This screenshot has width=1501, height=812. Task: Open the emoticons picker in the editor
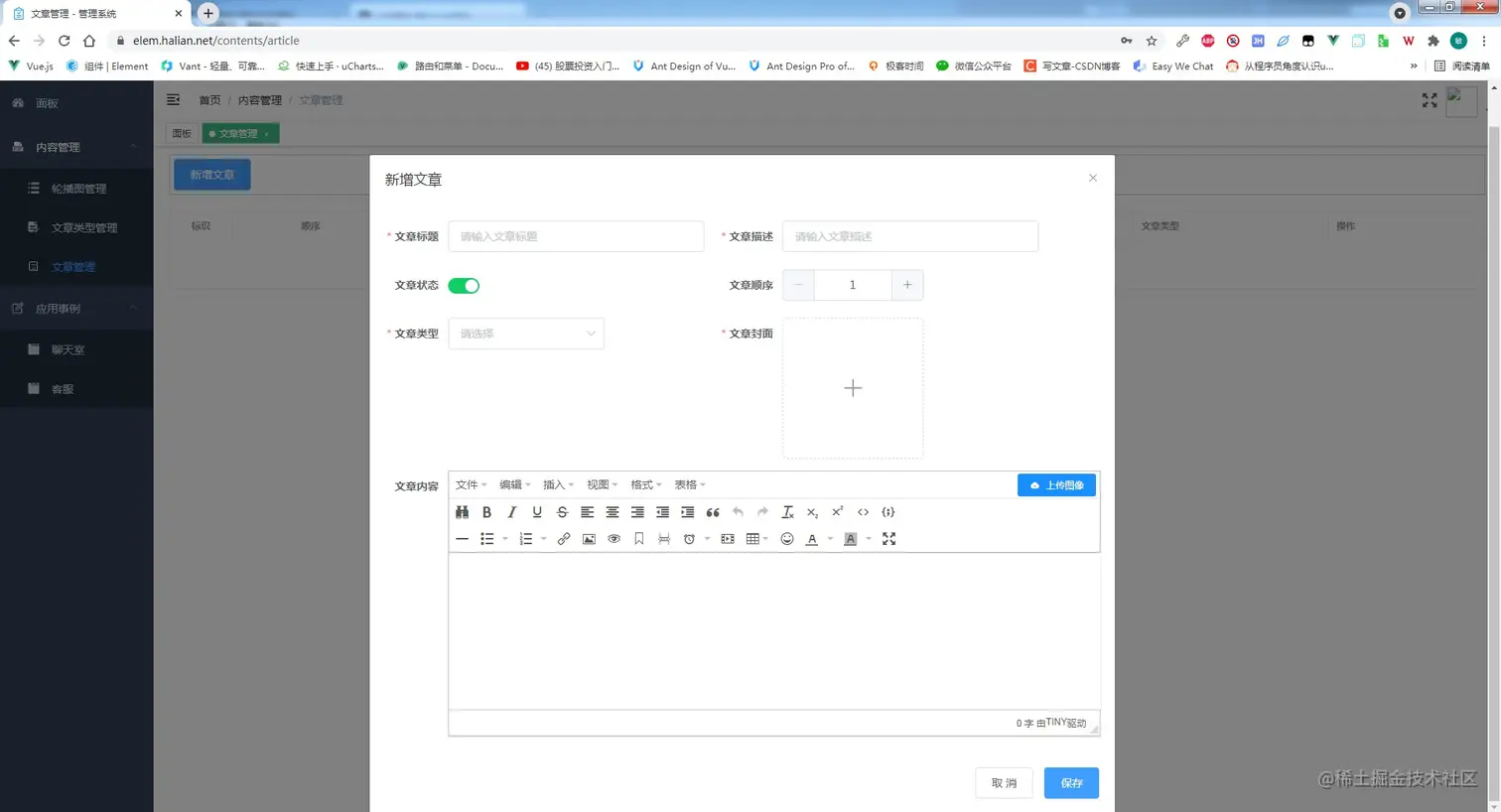coord(787,539)
